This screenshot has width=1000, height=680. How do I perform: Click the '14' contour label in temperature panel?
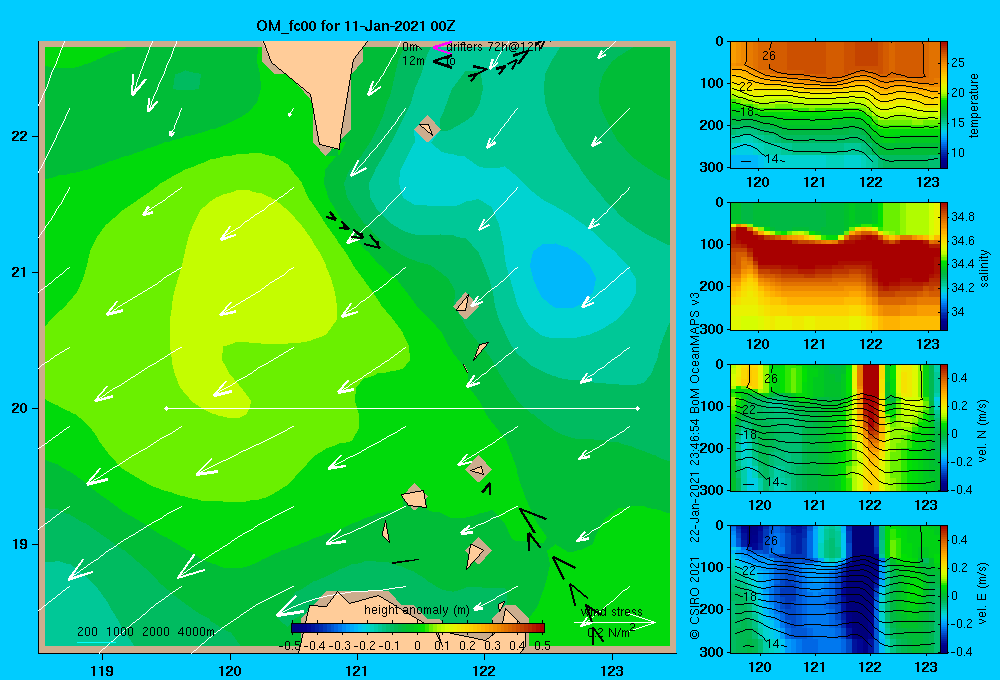772,159
